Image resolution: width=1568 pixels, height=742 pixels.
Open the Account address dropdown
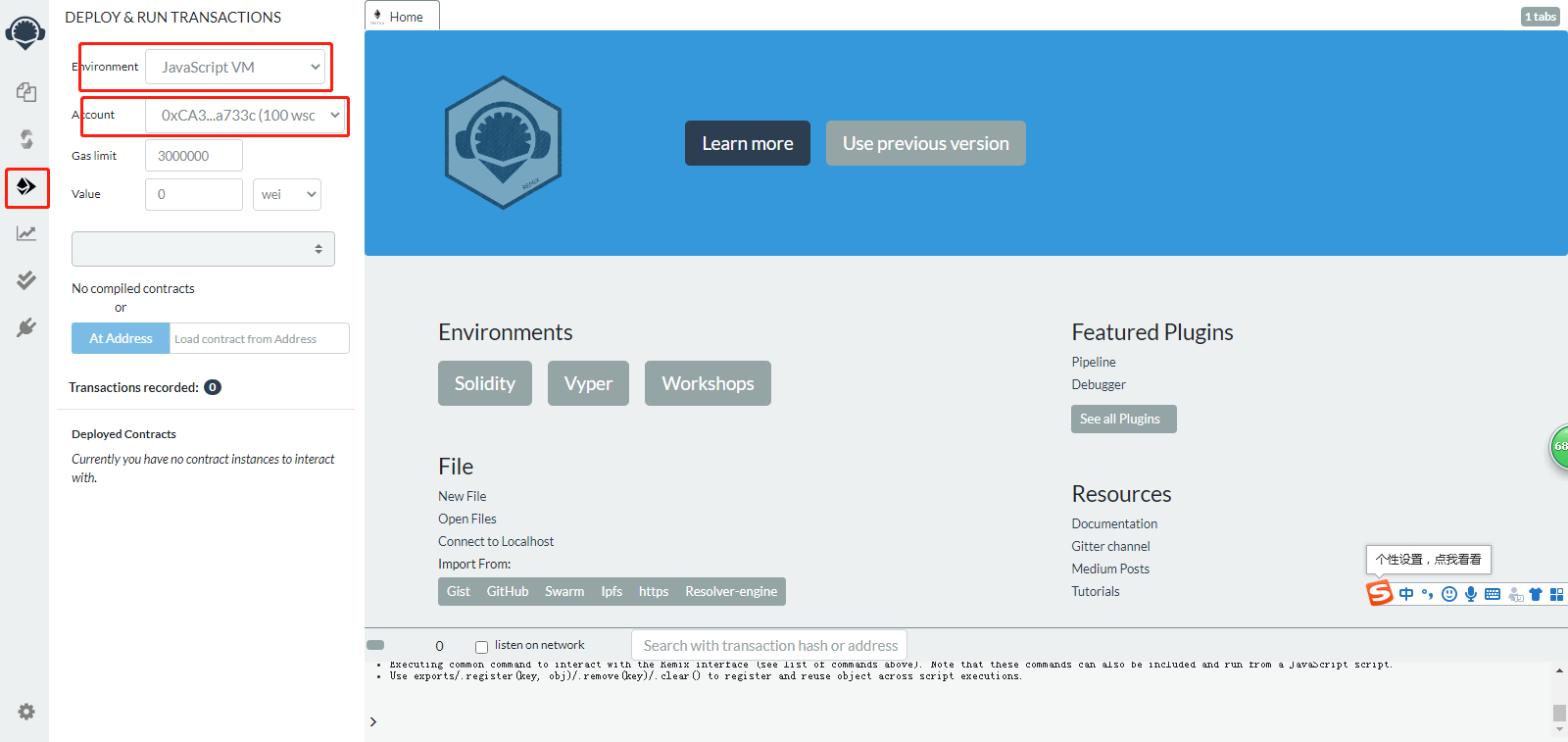click(x=247, y=115)
